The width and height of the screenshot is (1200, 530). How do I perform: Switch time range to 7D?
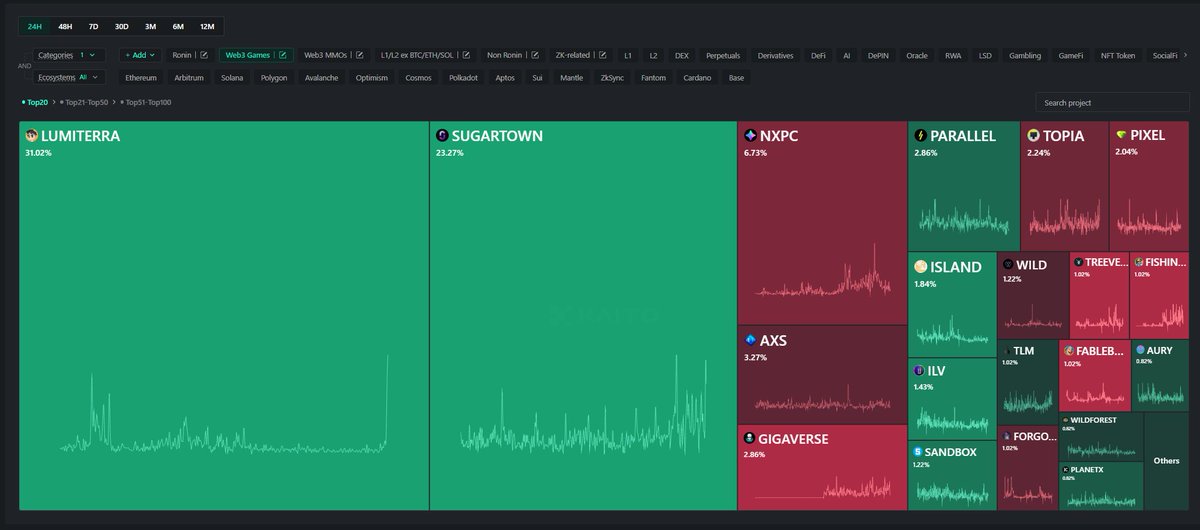(93, 26)
